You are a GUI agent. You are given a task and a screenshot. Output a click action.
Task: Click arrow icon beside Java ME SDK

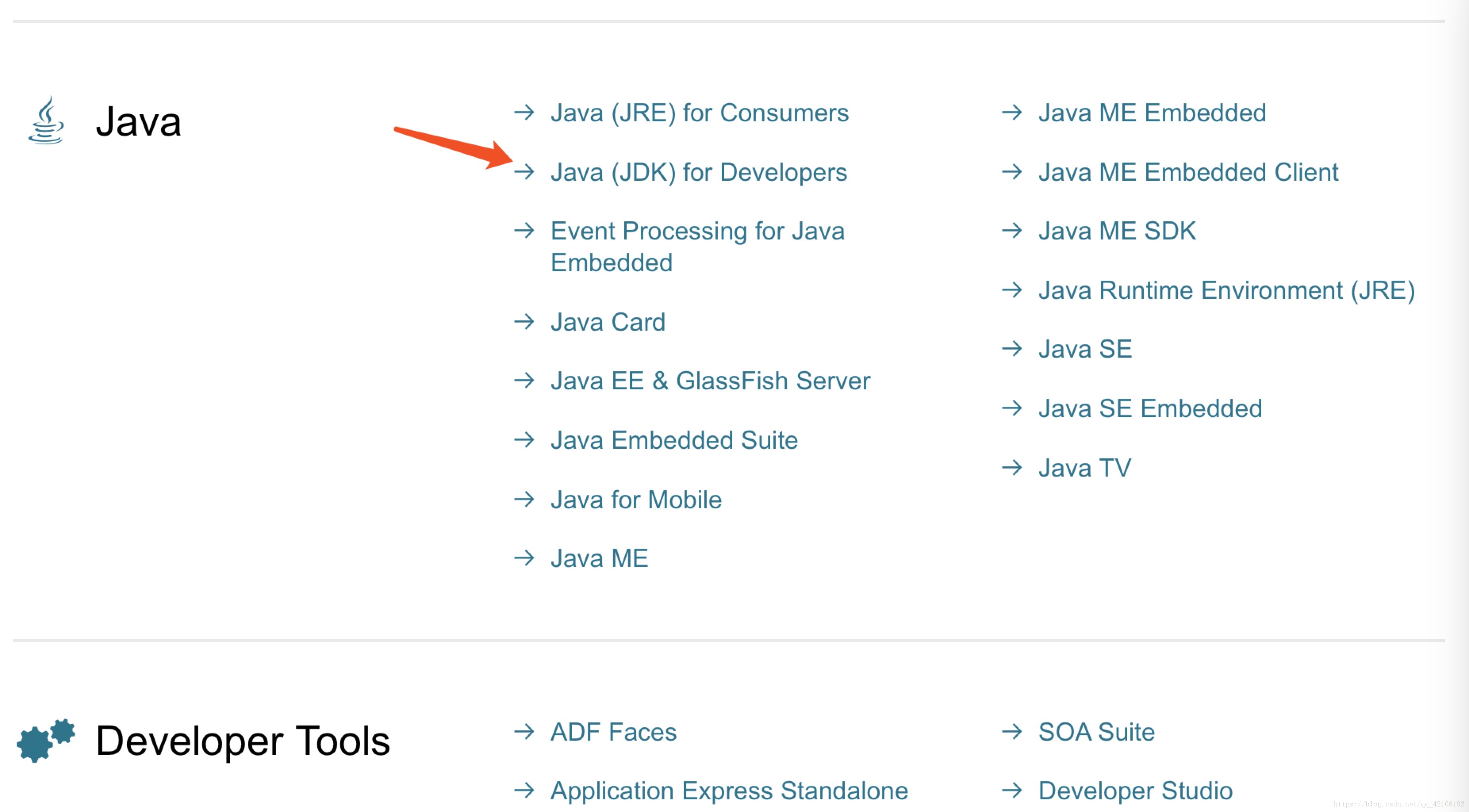[1012, 231]
